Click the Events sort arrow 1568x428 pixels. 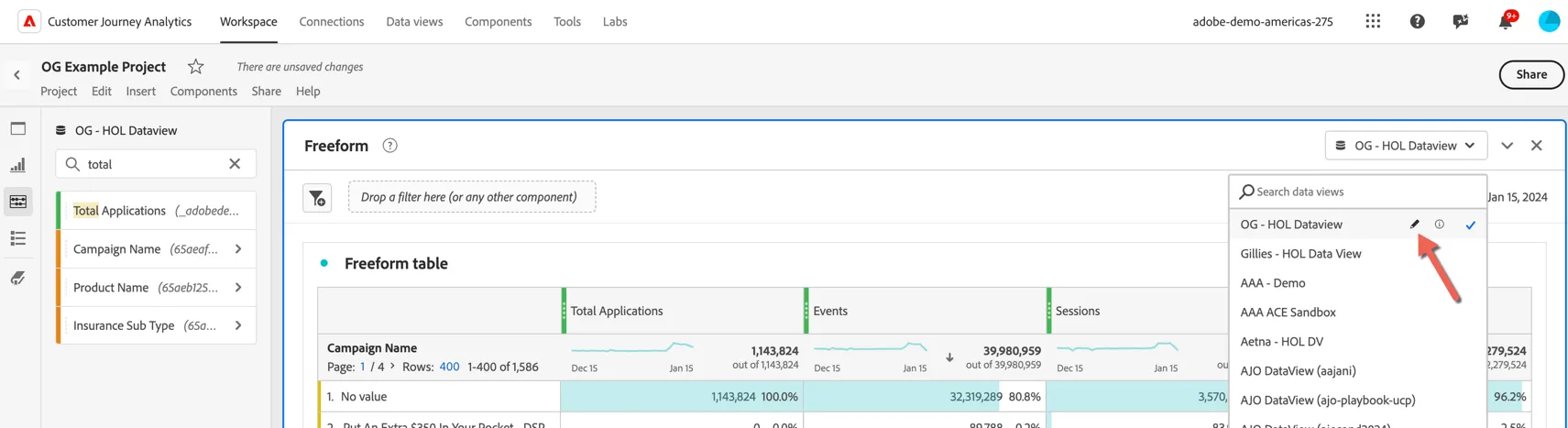949,357
